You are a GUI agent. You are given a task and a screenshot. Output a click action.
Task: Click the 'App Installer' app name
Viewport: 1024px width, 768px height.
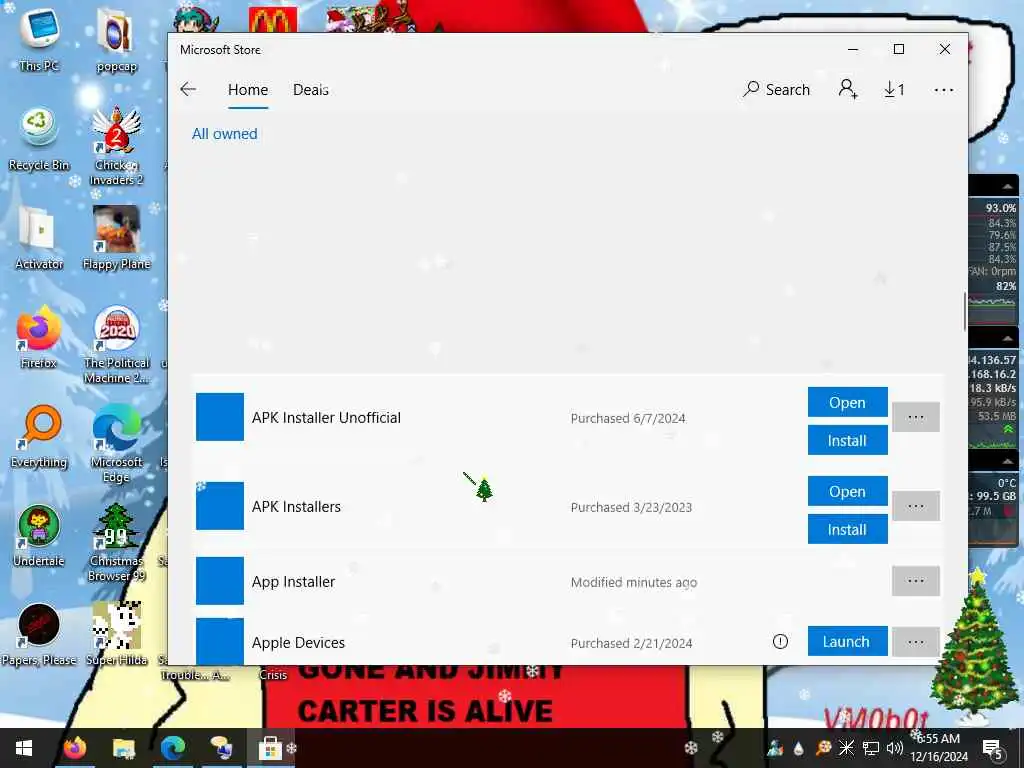(x=293, y=581)
